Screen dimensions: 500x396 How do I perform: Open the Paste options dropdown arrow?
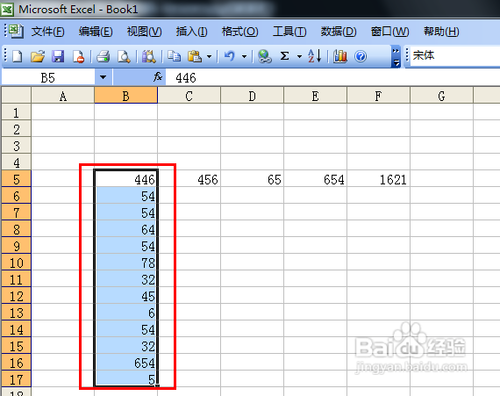pos(209,56)
